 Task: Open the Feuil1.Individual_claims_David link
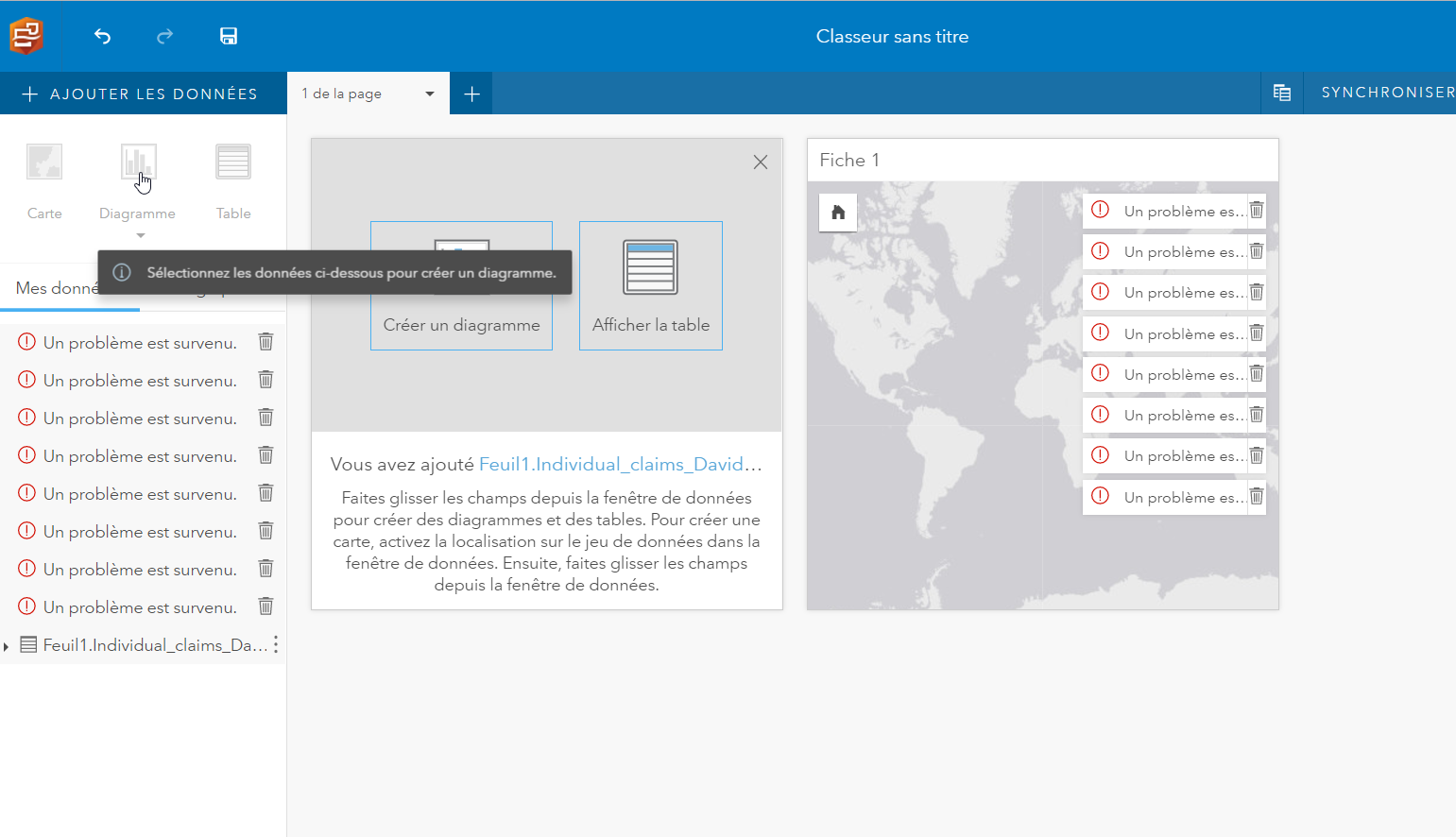click(x=620, y=464)
